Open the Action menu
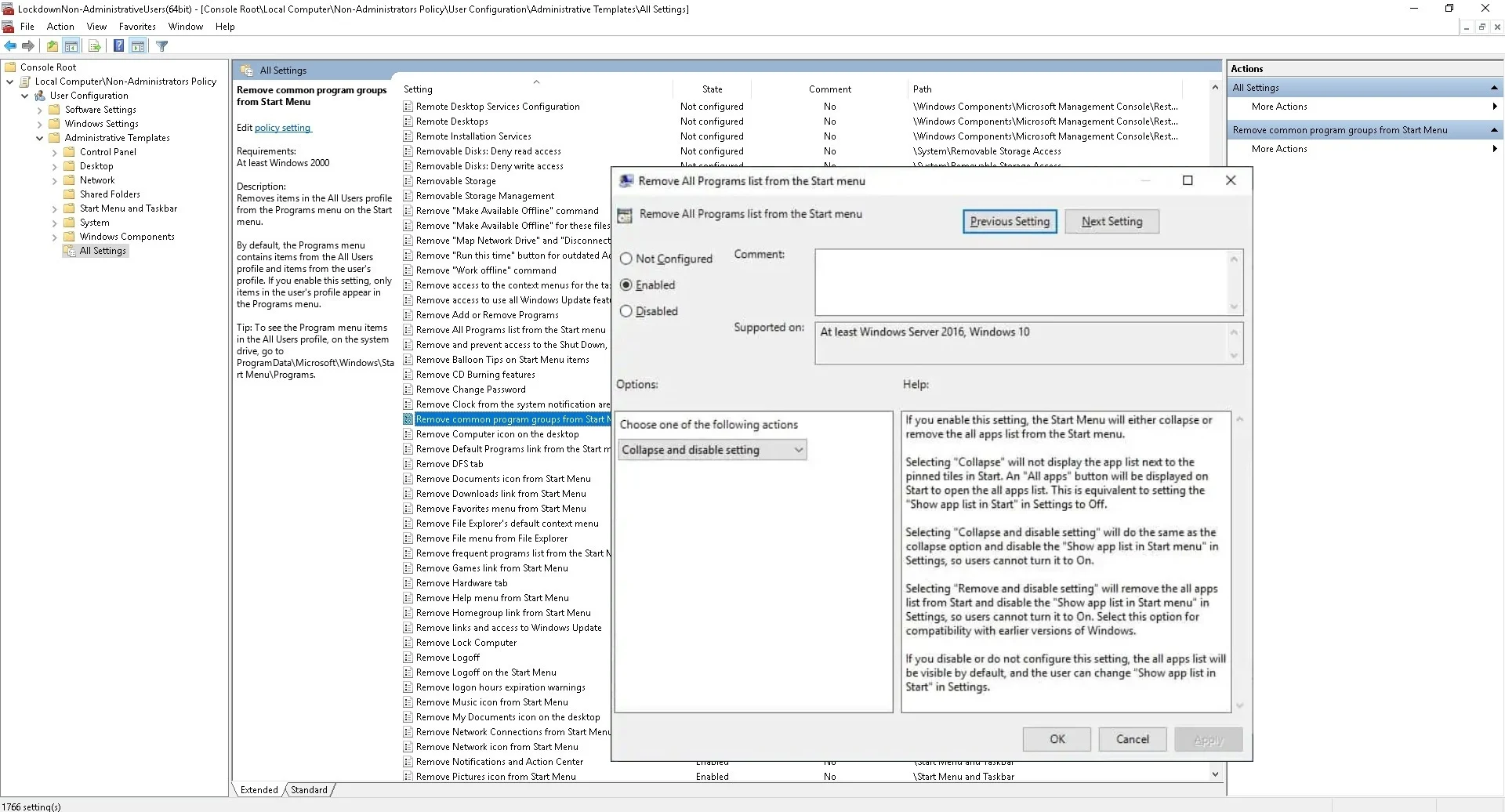 coord(60,26)
